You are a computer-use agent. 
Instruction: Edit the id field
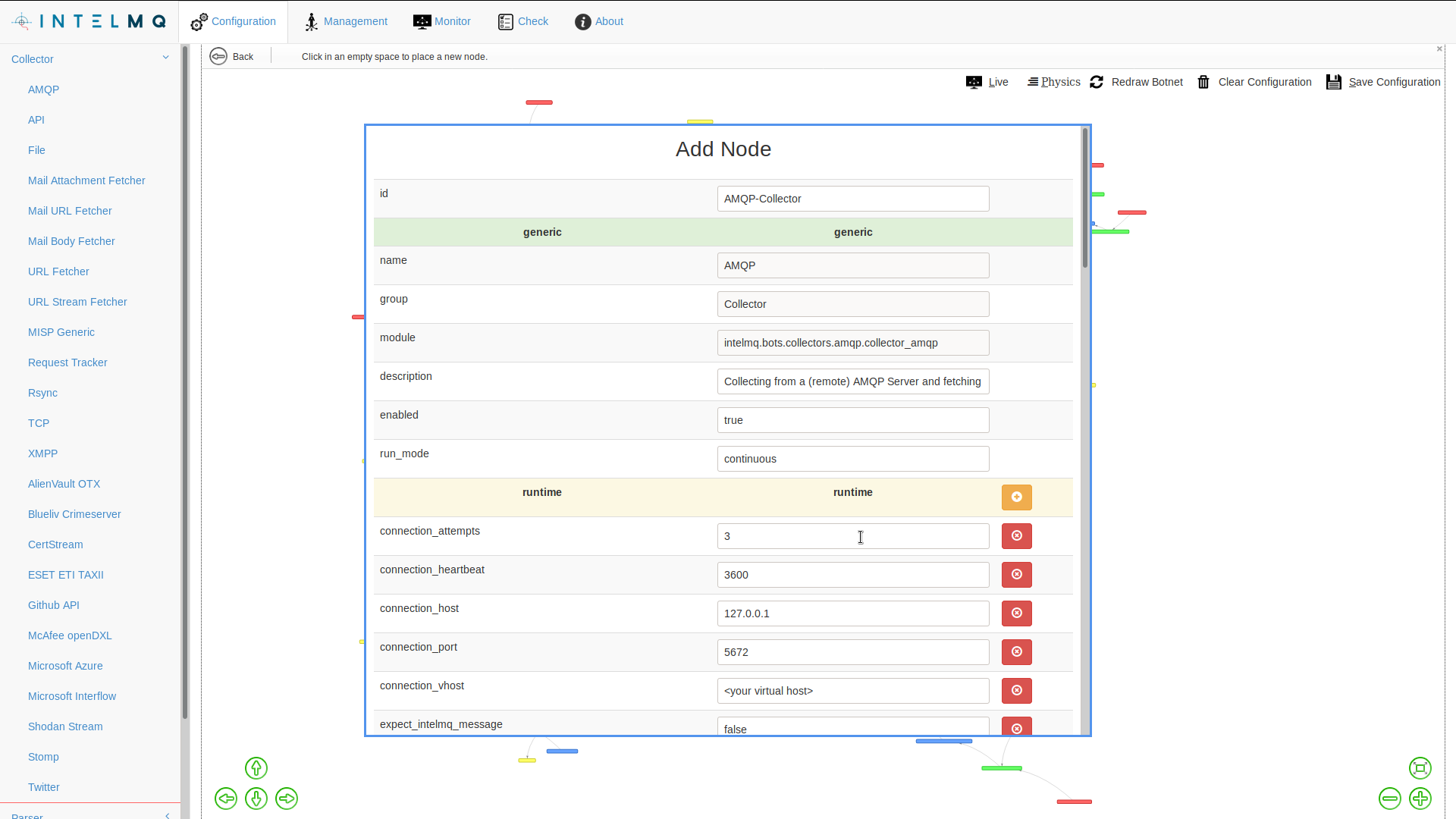pyautogui.click(x=853, y=199)
